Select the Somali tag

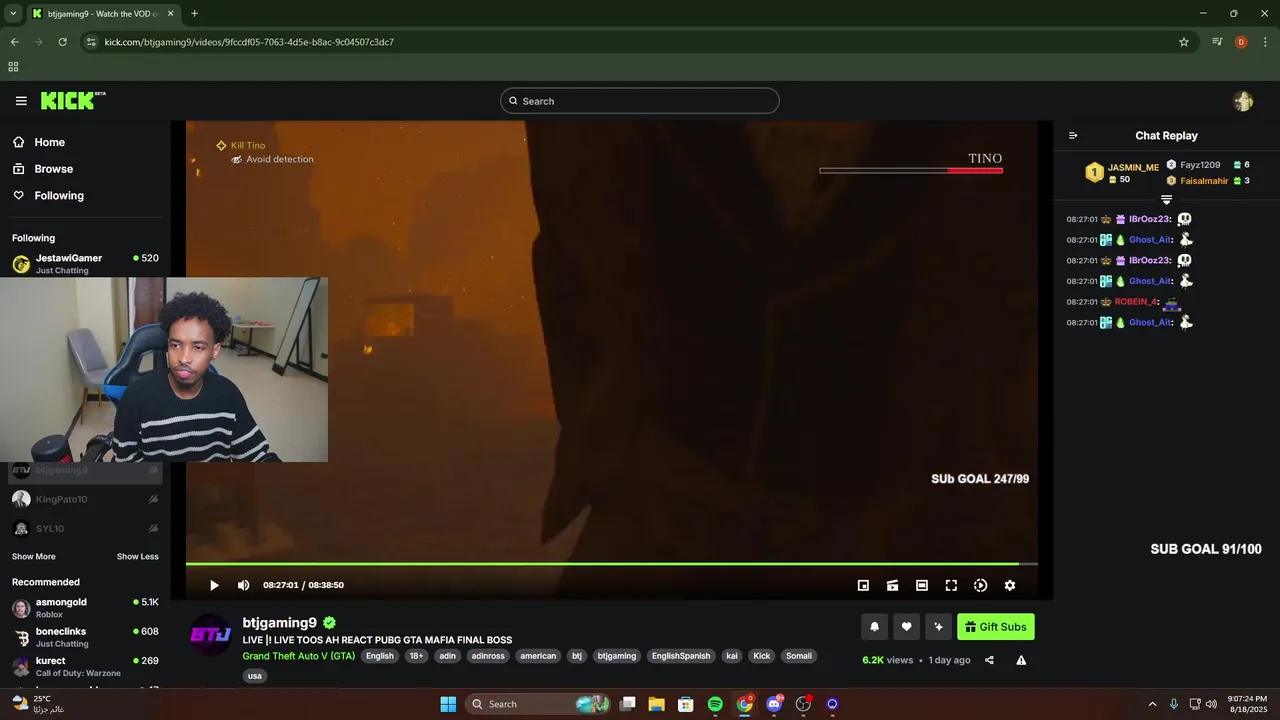pyautogui.click(x=798, y=656)
